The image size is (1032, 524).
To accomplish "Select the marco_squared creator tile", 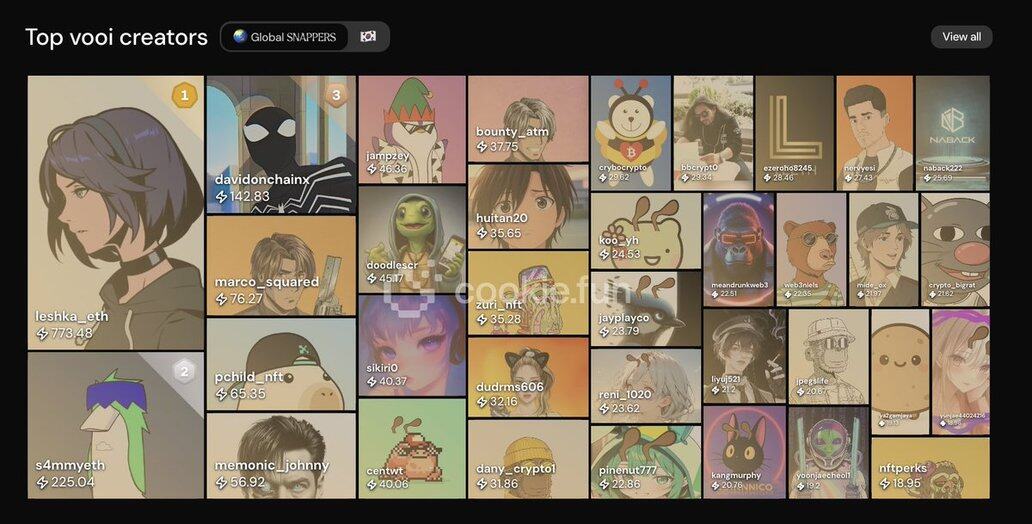I will [281, 266].
